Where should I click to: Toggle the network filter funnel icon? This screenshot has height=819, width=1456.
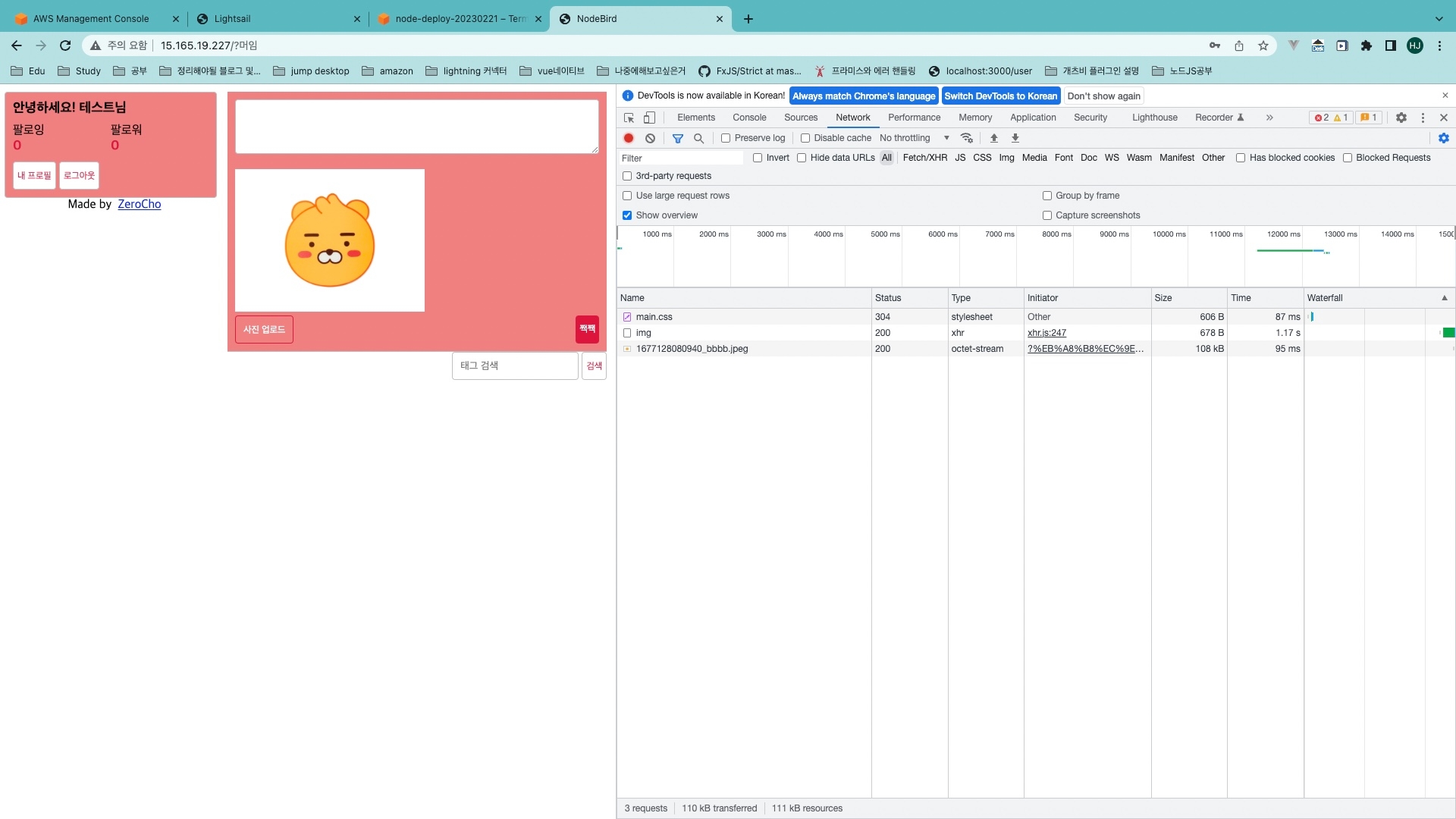tap(678, 138)
